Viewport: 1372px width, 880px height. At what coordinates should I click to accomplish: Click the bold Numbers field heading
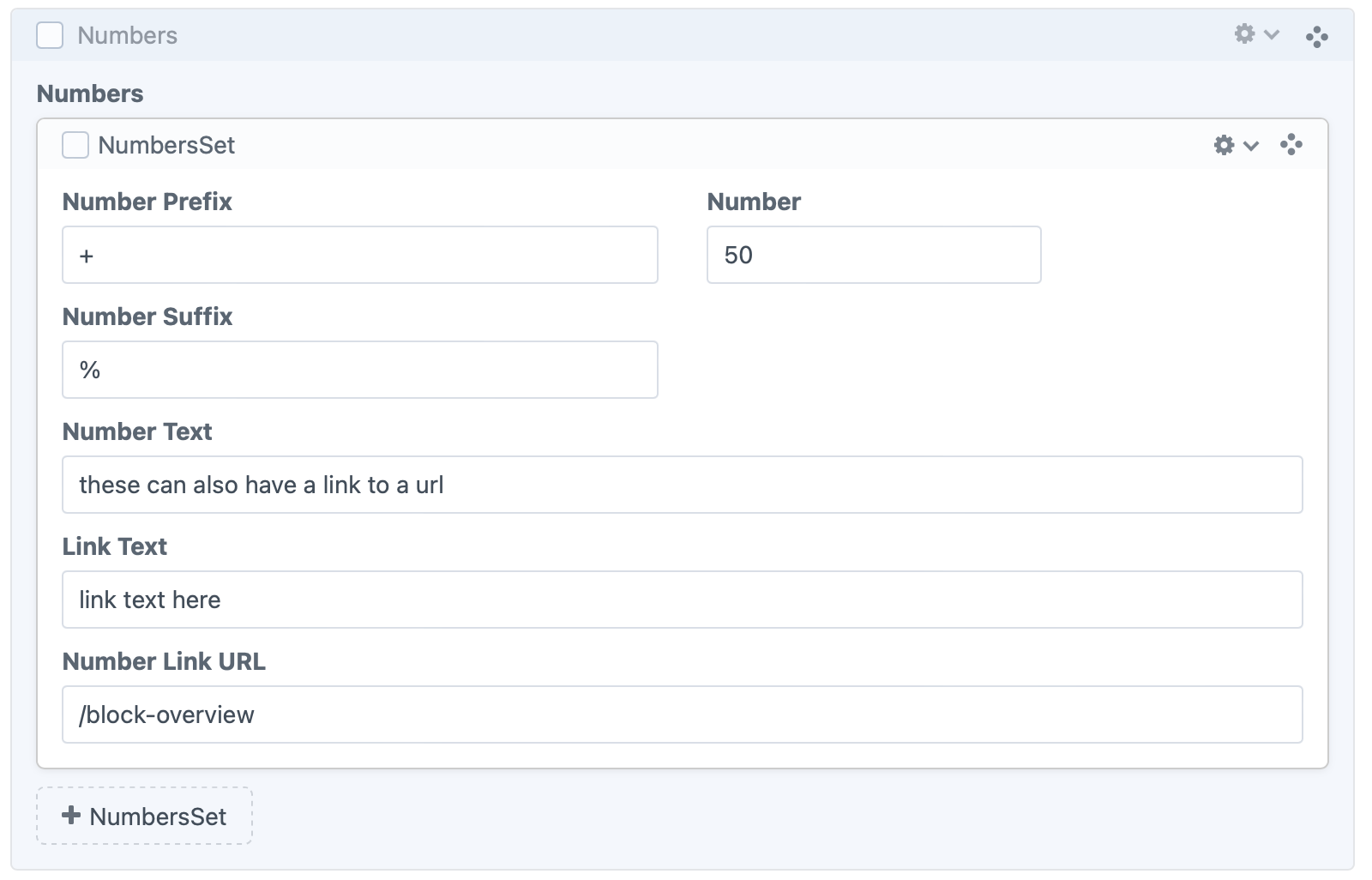[x=90, y=93]
